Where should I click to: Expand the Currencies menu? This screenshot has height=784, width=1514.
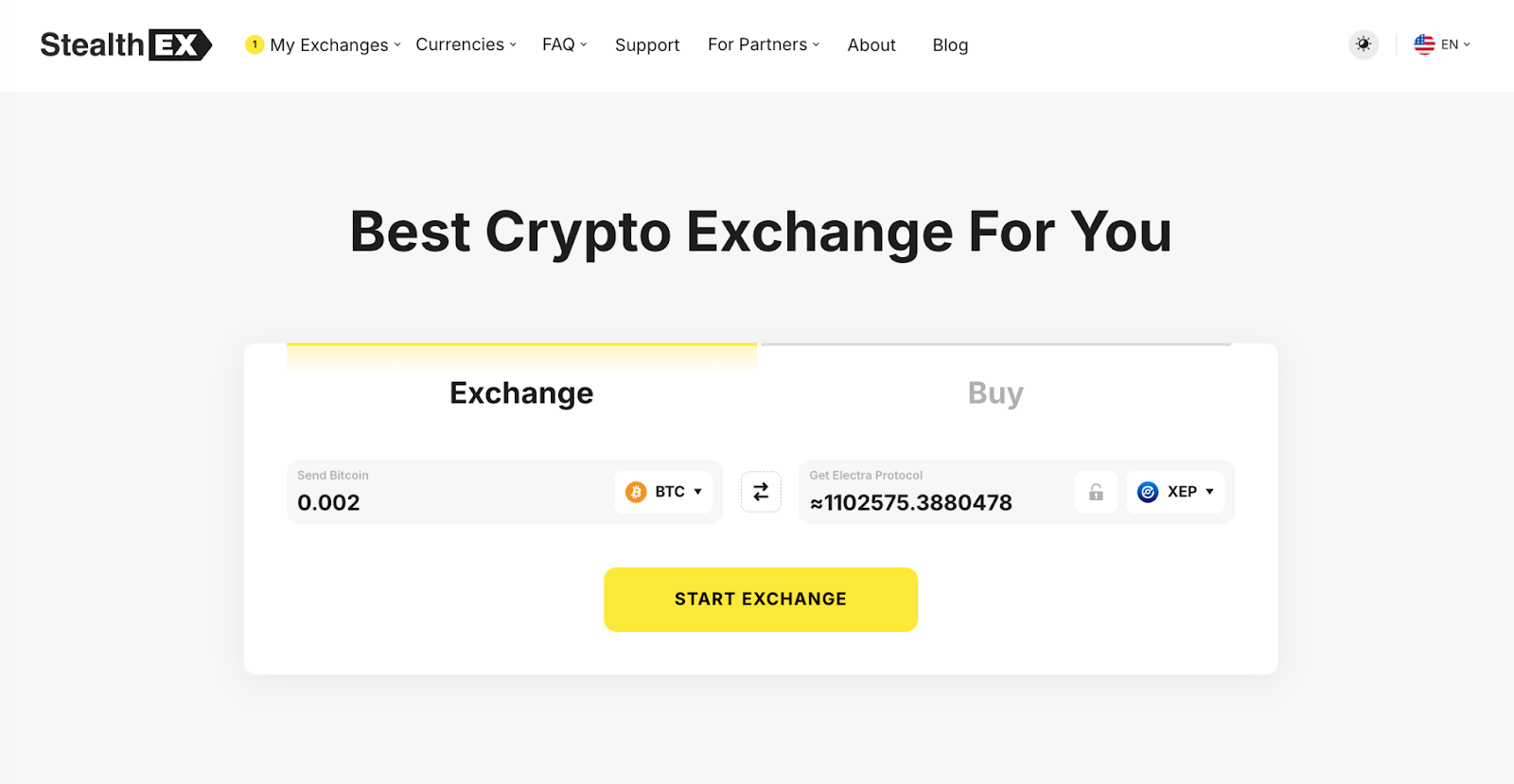click(x=466, y=44)
